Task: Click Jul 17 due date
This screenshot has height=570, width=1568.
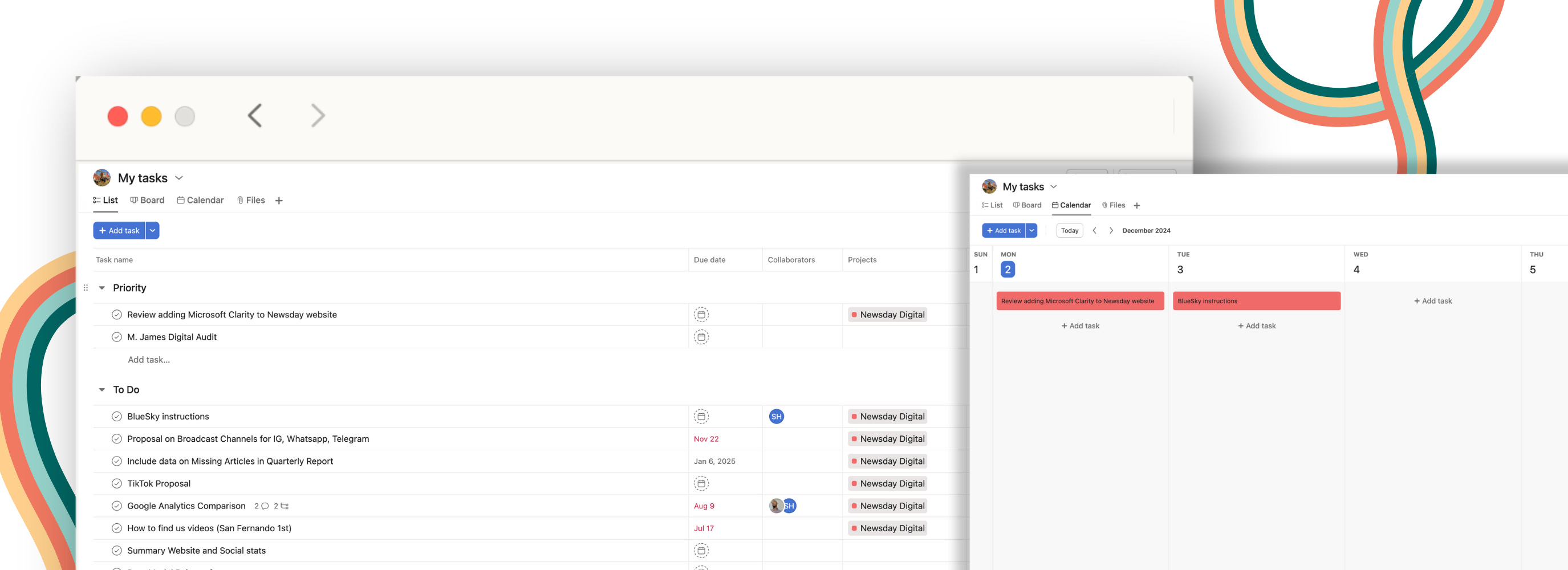Action: pos(704,528)
